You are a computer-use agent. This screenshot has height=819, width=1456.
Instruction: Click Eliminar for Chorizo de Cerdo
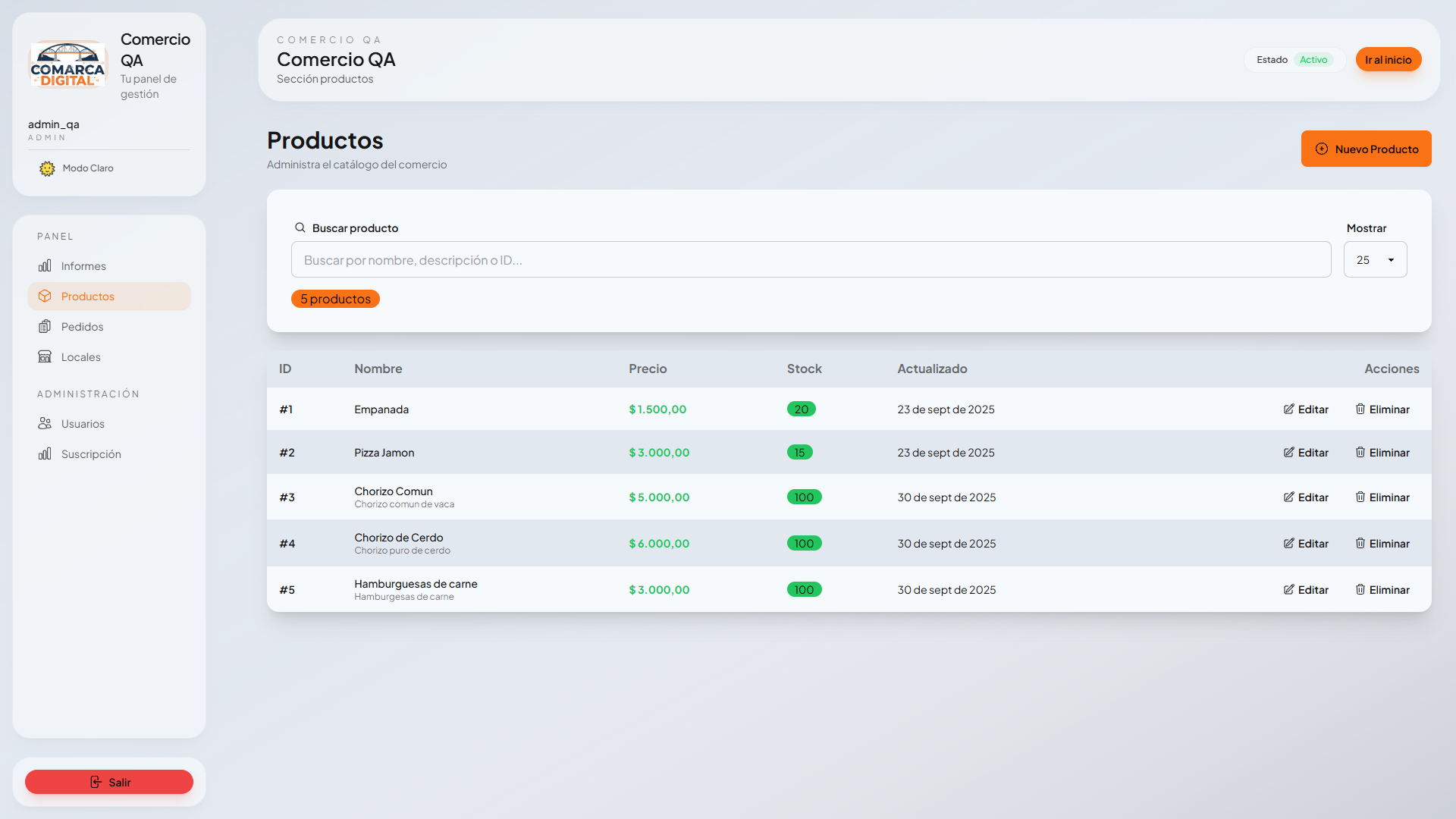[1382, 544]
